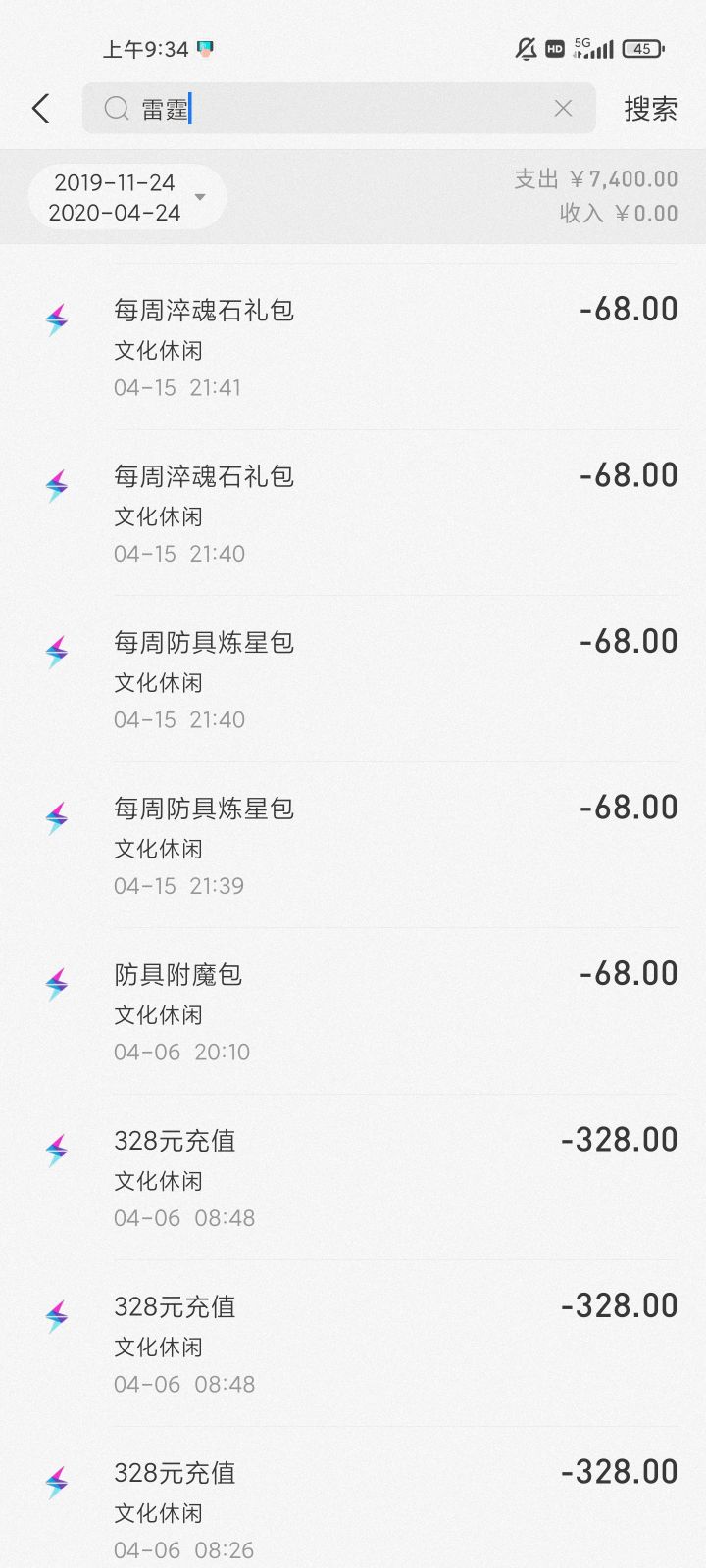Tap the -68.00 amount of 防具附魔包
This screenshot has width=706, height=1568.
[x=629, y=974]
